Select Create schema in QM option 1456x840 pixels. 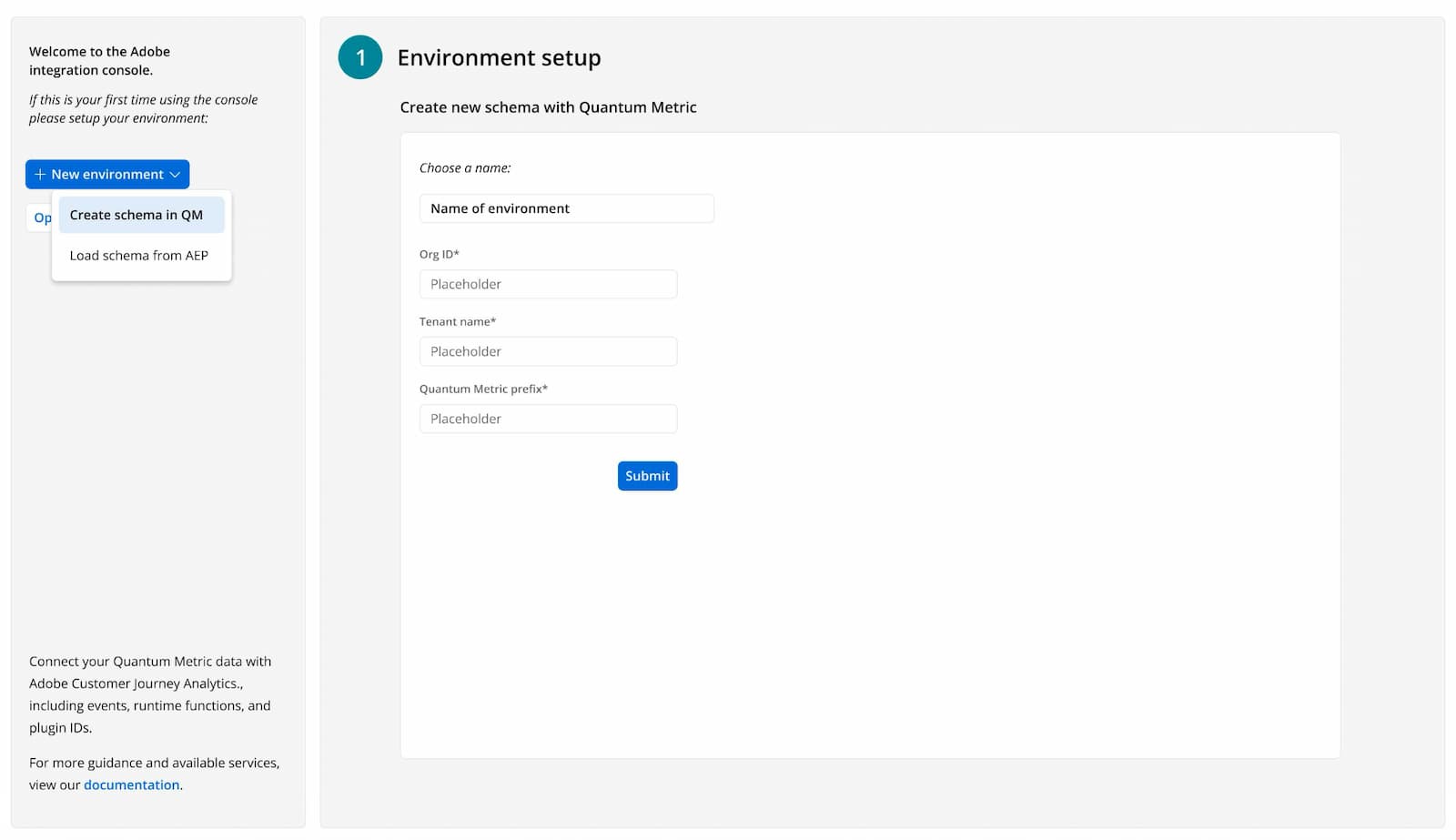pos(142,215)
